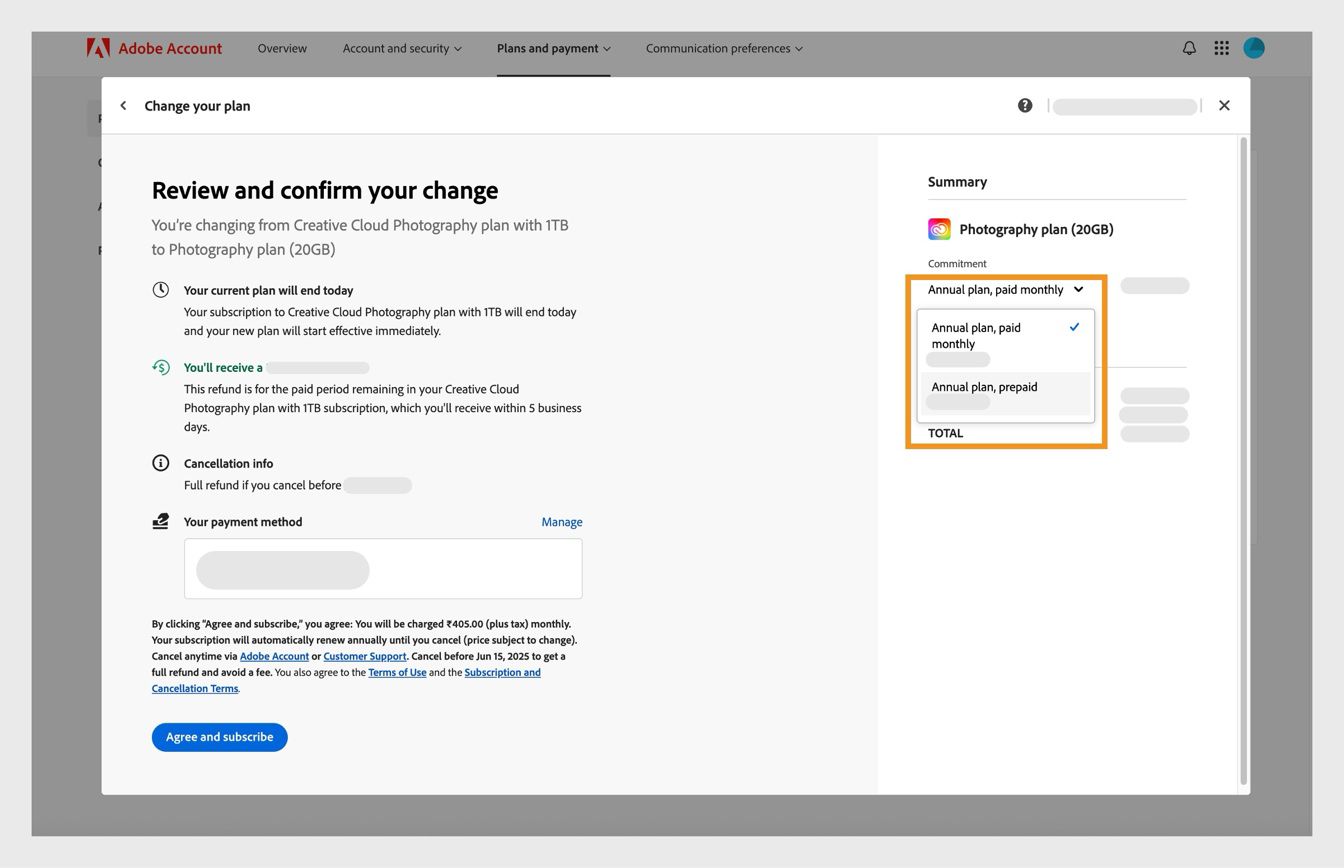
Task: Open the profile avatar menu
Action: tap(1254, 48)
